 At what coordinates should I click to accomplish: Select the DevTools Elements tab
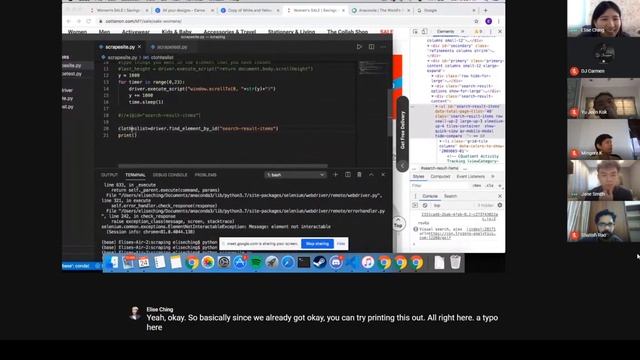point(445,31)
